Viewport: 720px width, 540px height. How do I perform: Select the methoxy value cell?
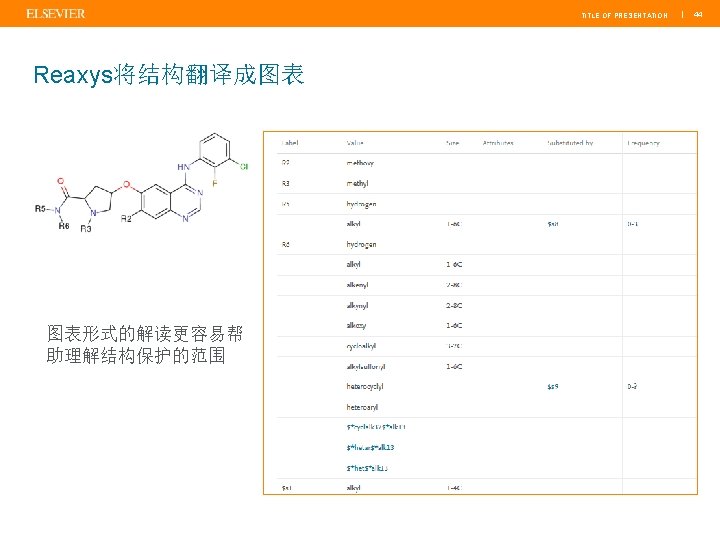coord(360,163)
